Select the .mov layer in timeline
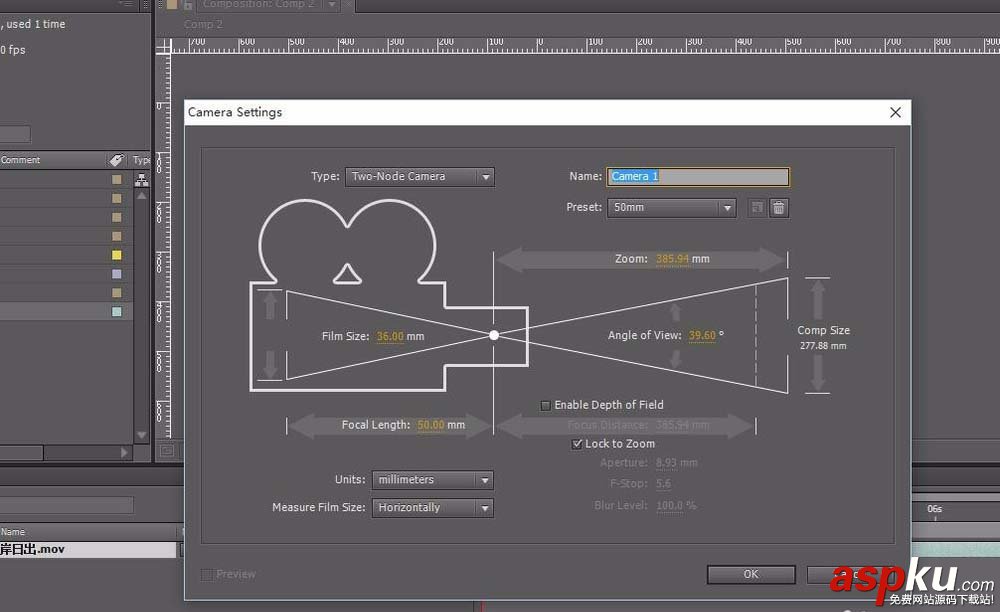 [x=88, y=550]
